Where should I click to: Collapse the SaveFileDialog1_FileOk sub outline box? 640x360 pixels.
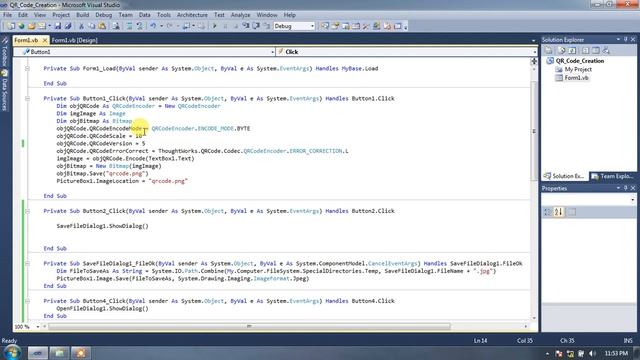click(x=27, y=264)
